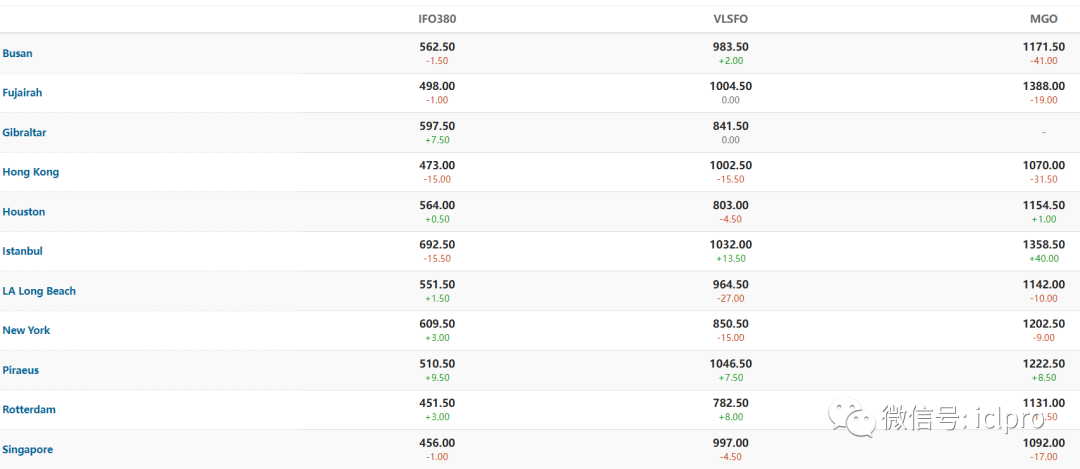The image size is (1080, 469).
Task: Click the Rotterdam port link
Action: point(29,410)
